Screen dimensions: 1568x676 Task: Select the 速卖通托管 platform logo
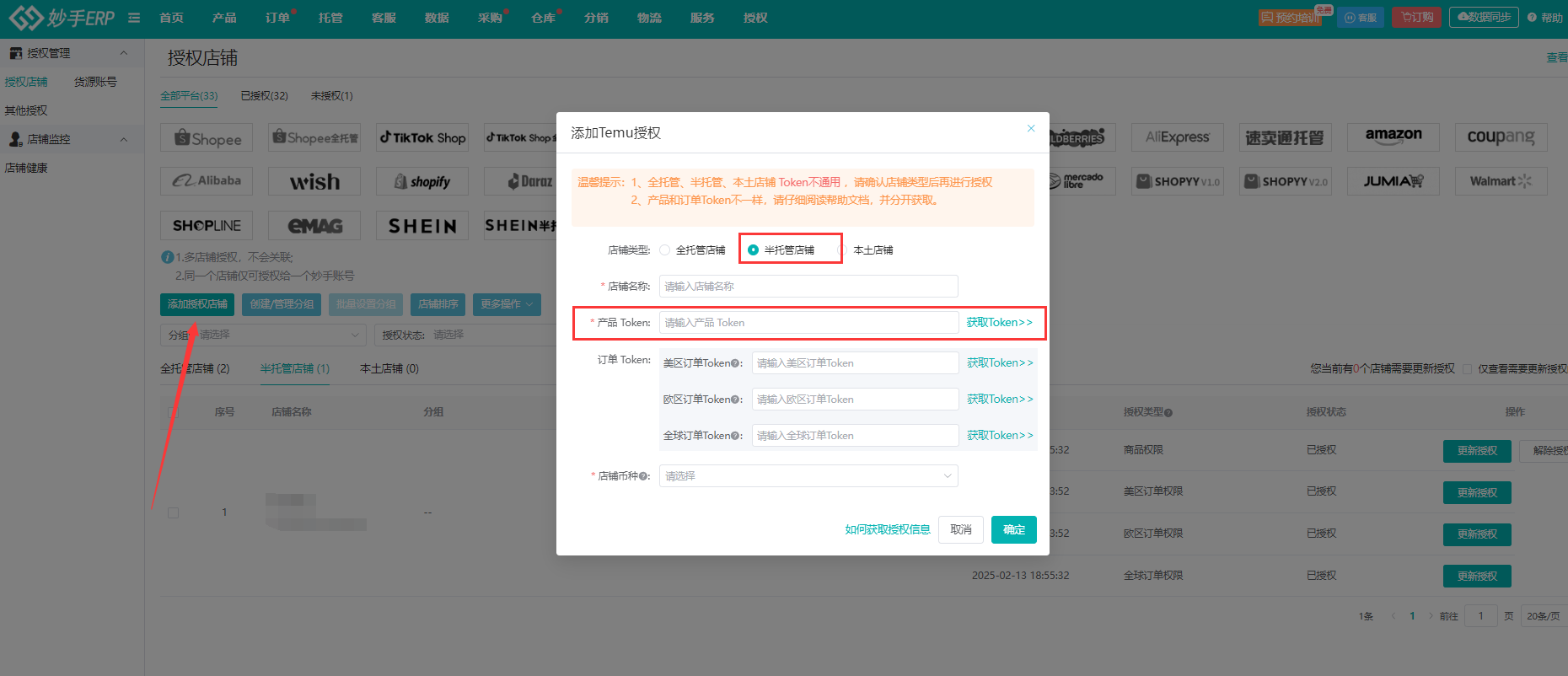[1286, 137]
